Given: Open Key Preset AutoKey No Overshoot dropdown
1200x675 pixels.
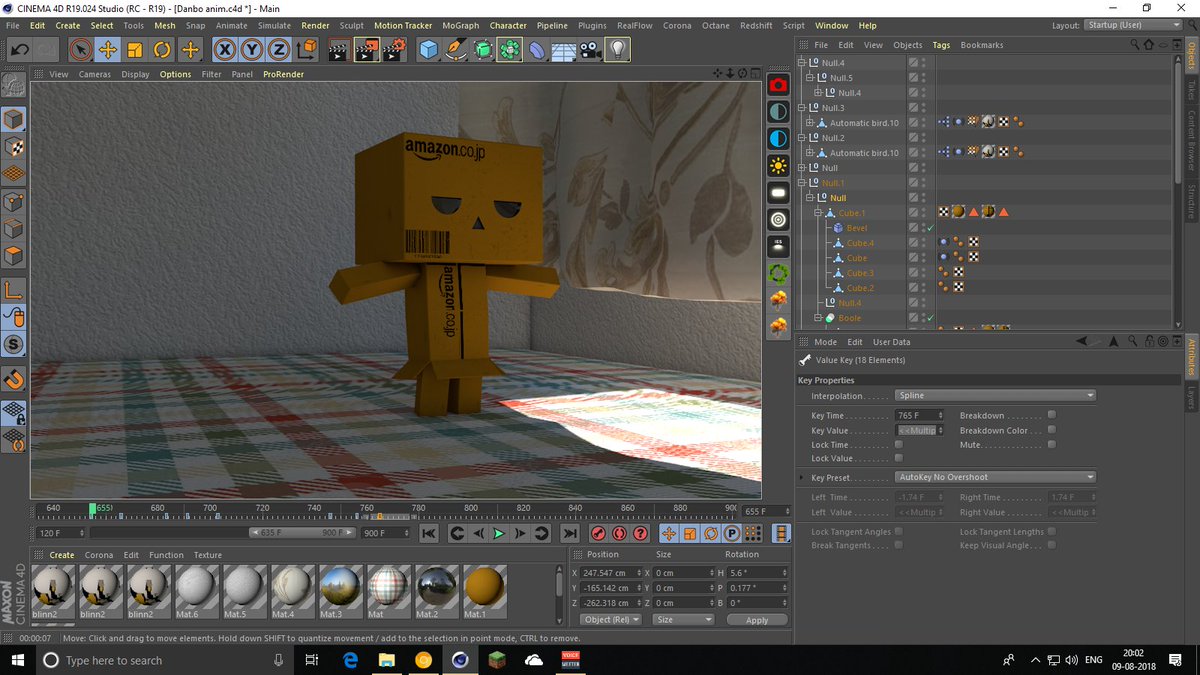Looking at the screenshot, I should pos(996,478).
